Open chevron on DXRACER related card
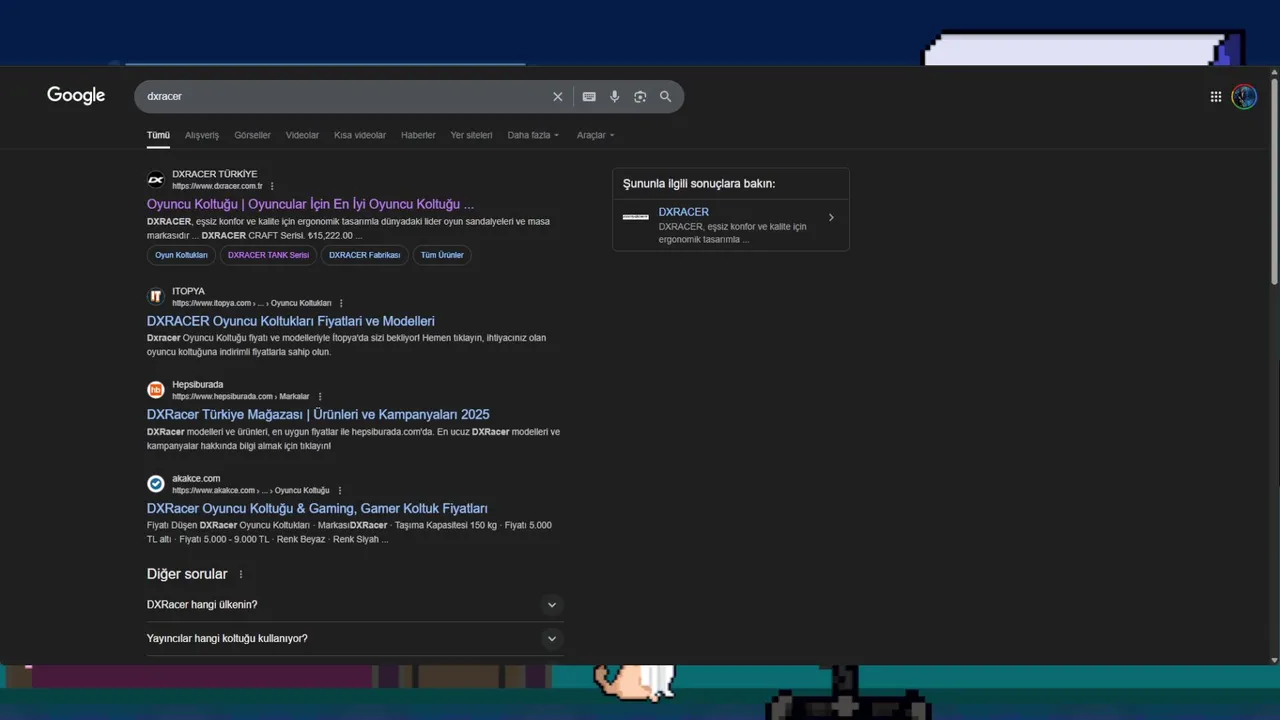 pos(831,218)
